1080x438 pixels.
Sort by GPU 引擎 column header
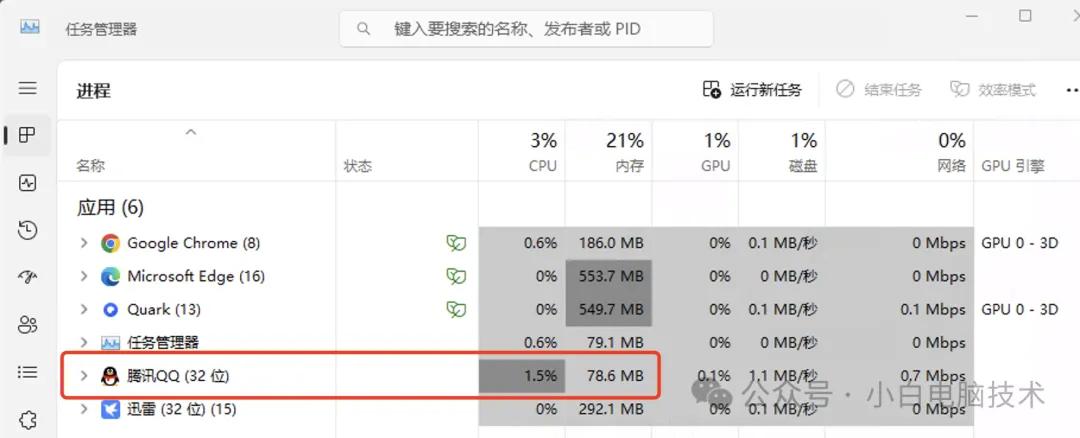click(x=1013, y=166)
